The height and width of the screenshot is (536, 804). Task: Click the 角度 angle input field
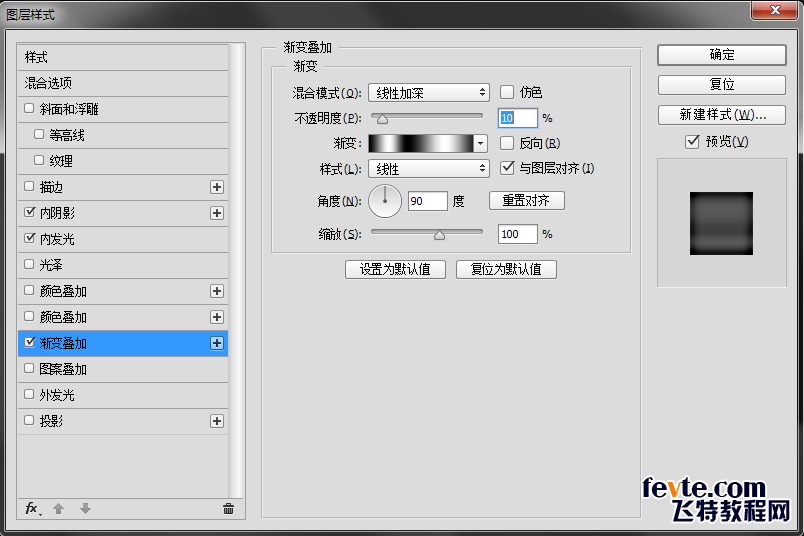pyautogui.click(x=427, y=201)
